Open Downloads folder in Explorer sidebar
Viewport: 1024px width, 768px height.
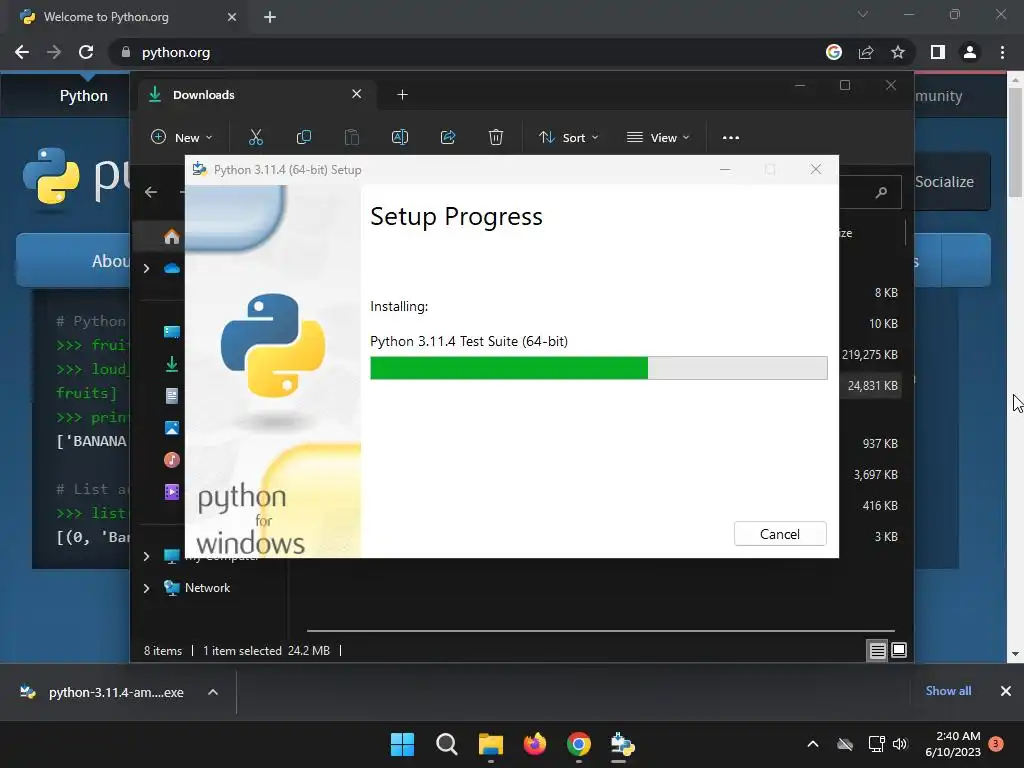(172, 364)
